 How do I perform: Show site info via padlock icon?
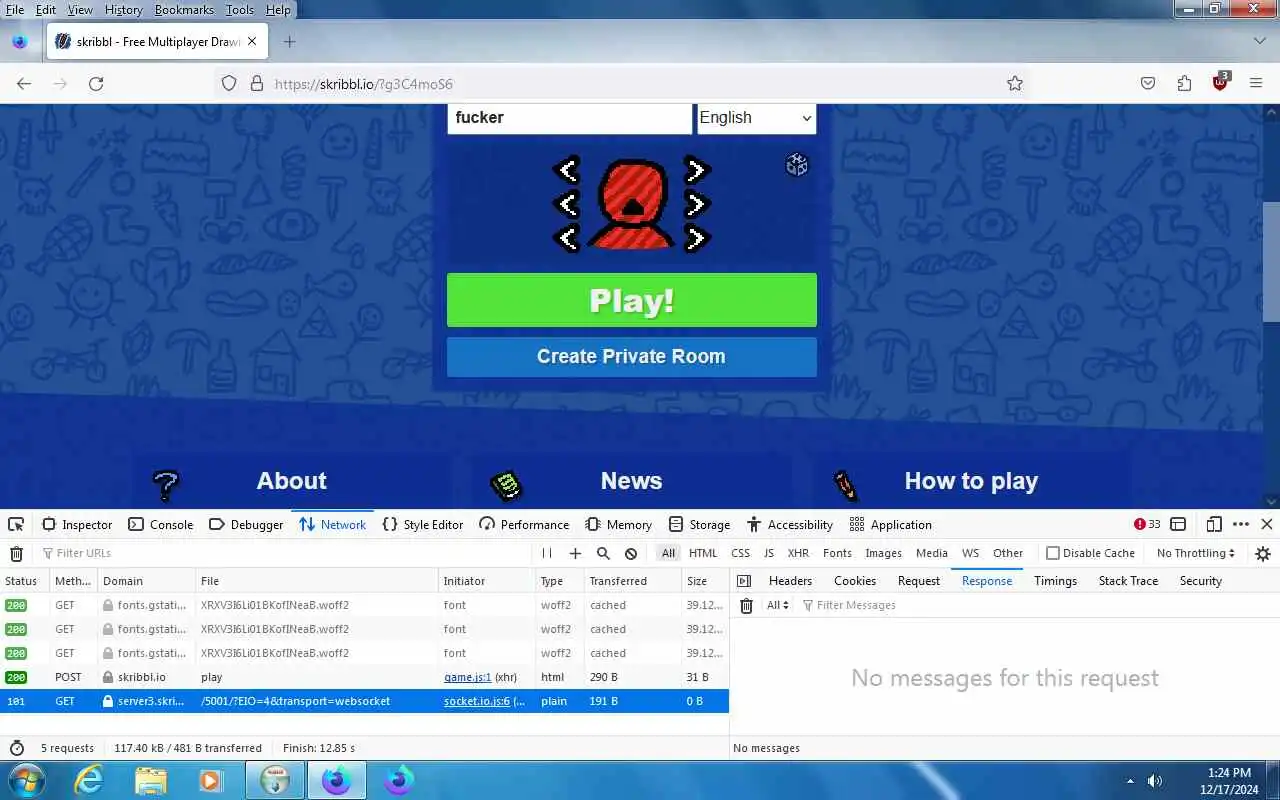click(x=256, y=84)
